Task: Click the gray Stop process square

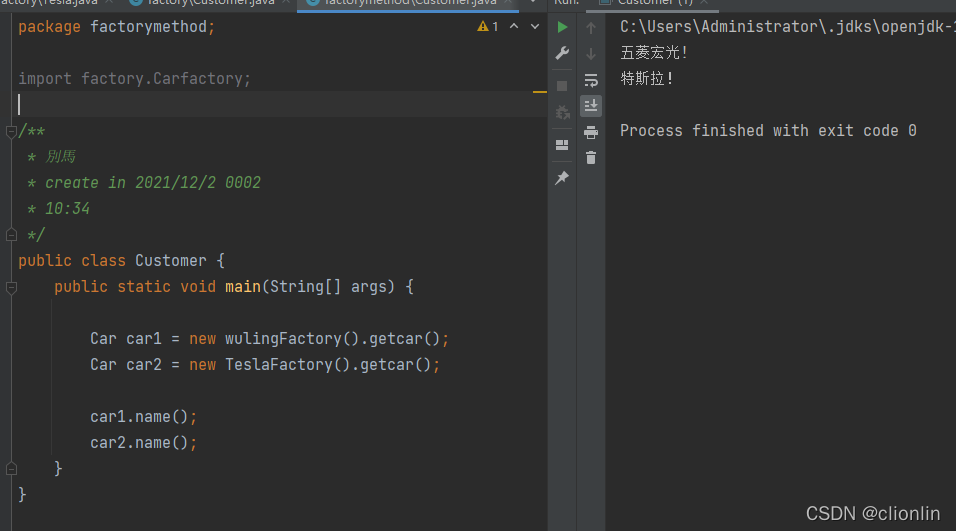Action: click(562, 86)
